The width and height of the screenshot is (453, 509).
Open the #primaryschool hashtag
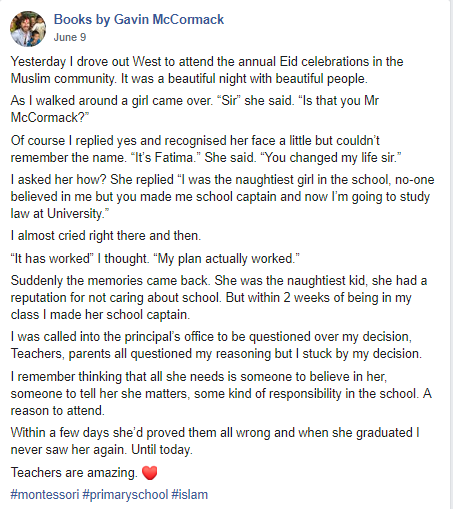coord(125,494)
